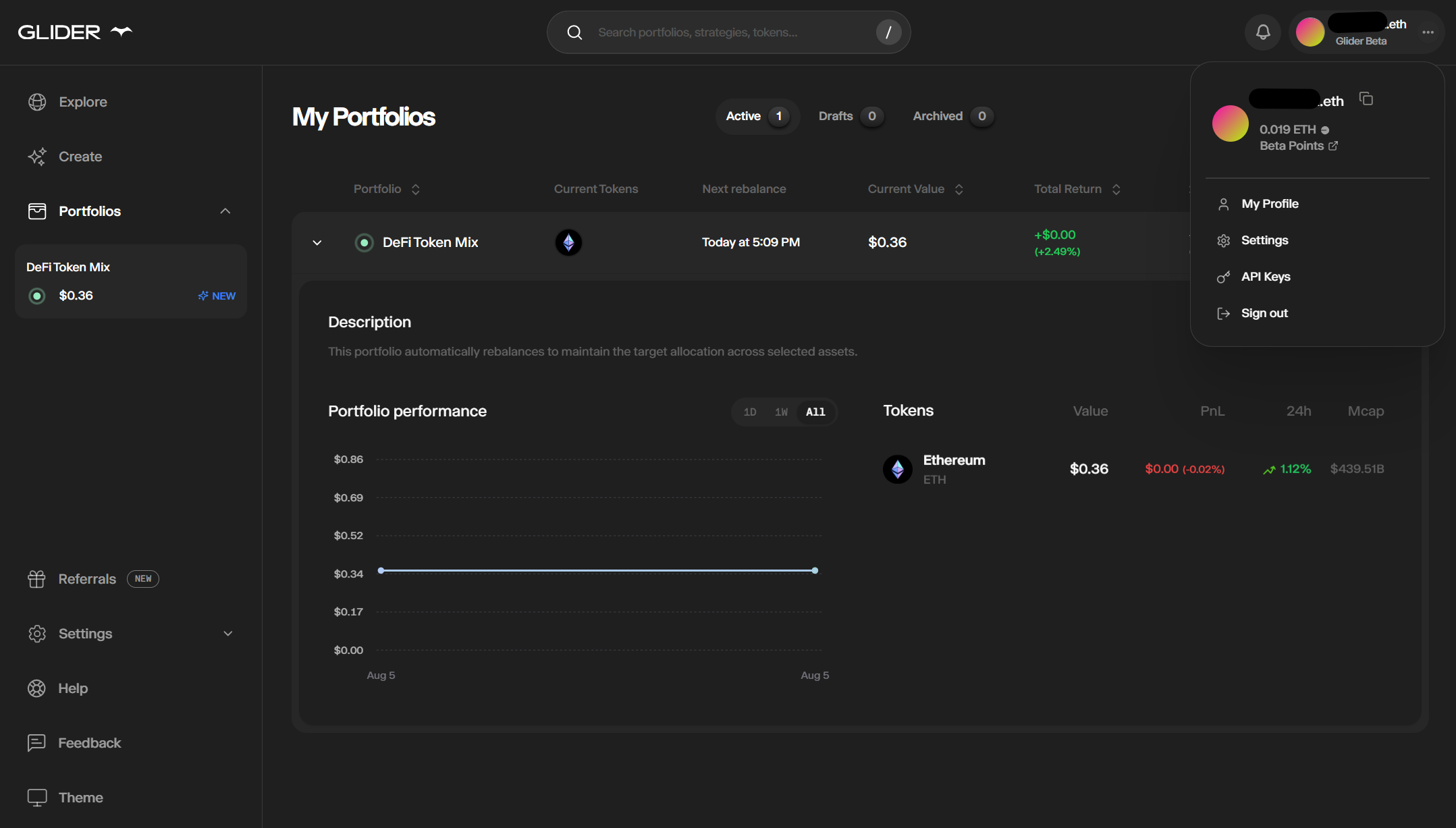Viewport: 1456px width, 828px height.
Task: Open Referrals page
Action: [87, 579]
